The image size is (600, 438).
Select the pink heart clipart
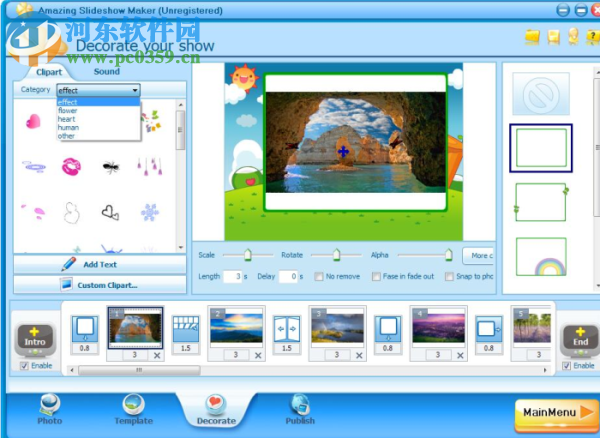point(33,122)
